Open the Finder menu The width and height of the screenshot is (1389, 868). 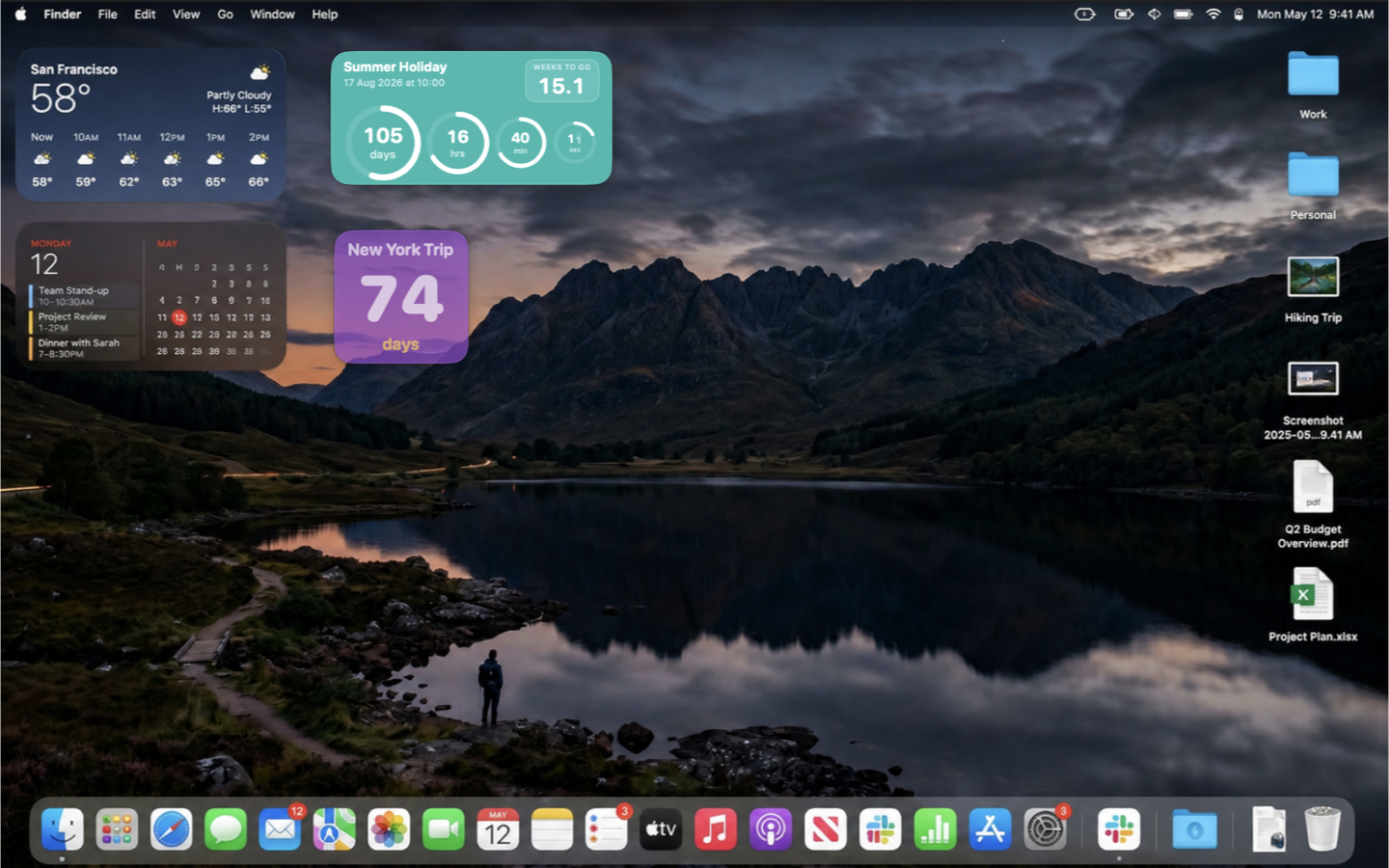click(x=63, y=14)
